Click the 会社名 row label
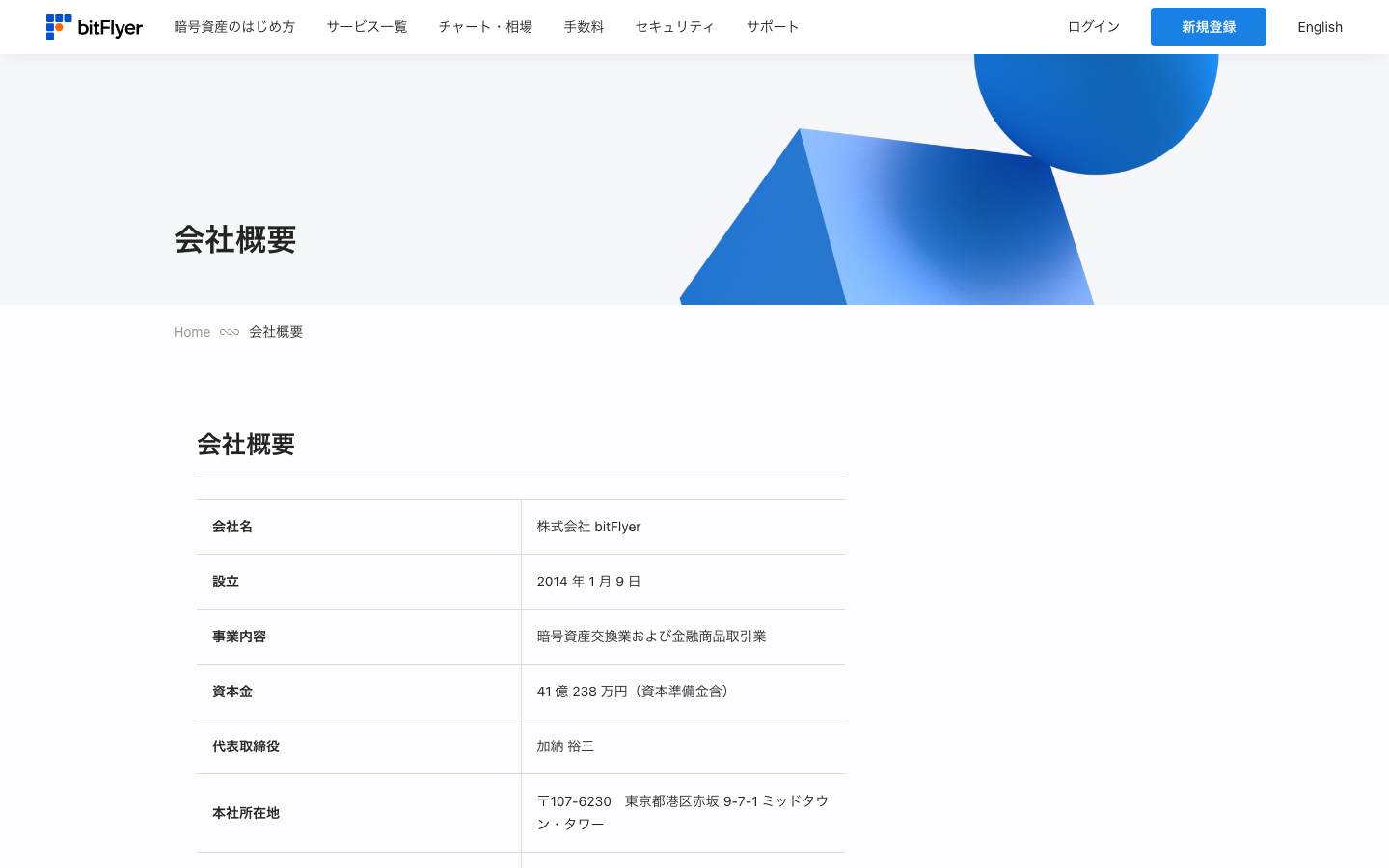The width and height of the screenshot is (1389, 868). coord(232,527)
